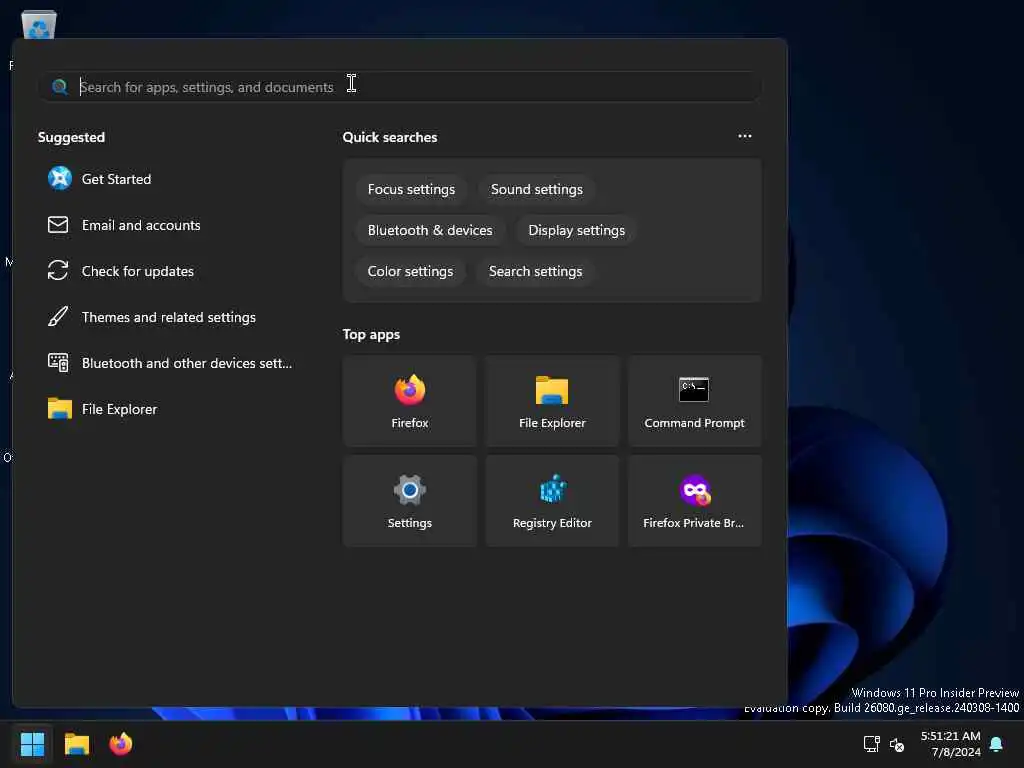The height and width of the screenshot is (768, 1024).
Task: Open Display settings quick search
Action: (577, 231)
